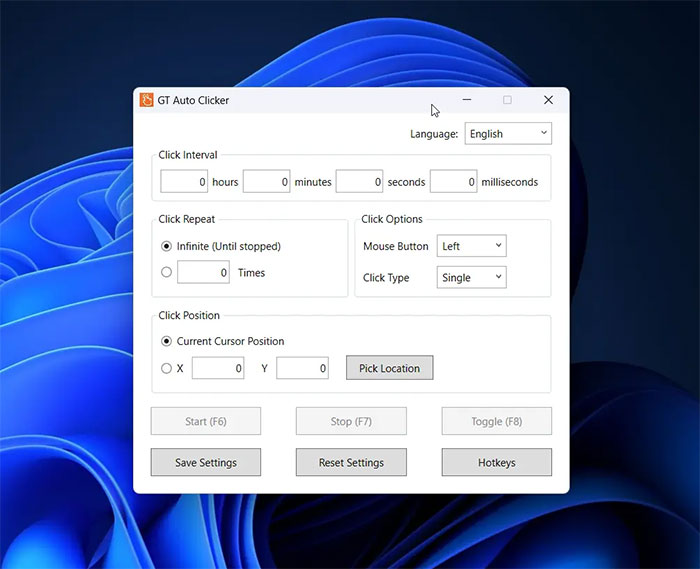Open the Click Type dropdown

click(471, 277)
